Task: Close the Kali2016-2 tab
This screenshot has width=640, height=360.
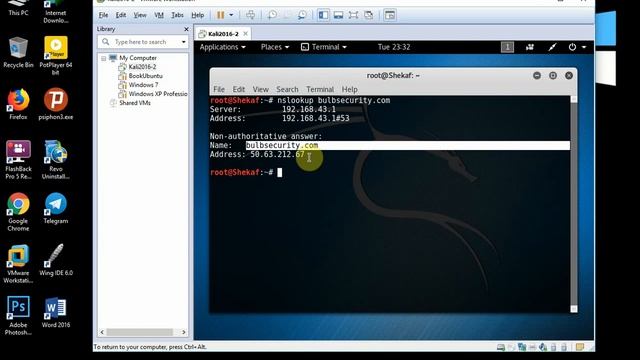Action: 245,34
